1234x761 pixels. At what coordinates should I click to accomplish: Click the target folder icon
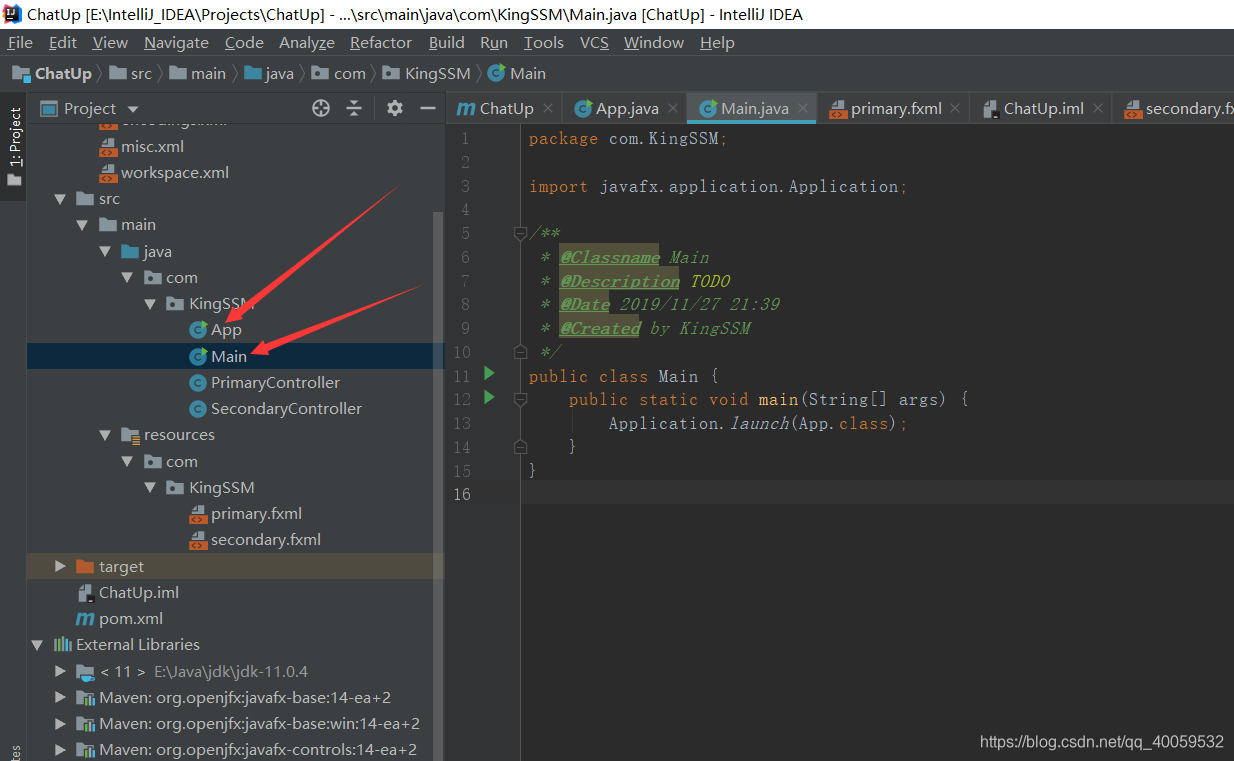click(x=85, y=567)
